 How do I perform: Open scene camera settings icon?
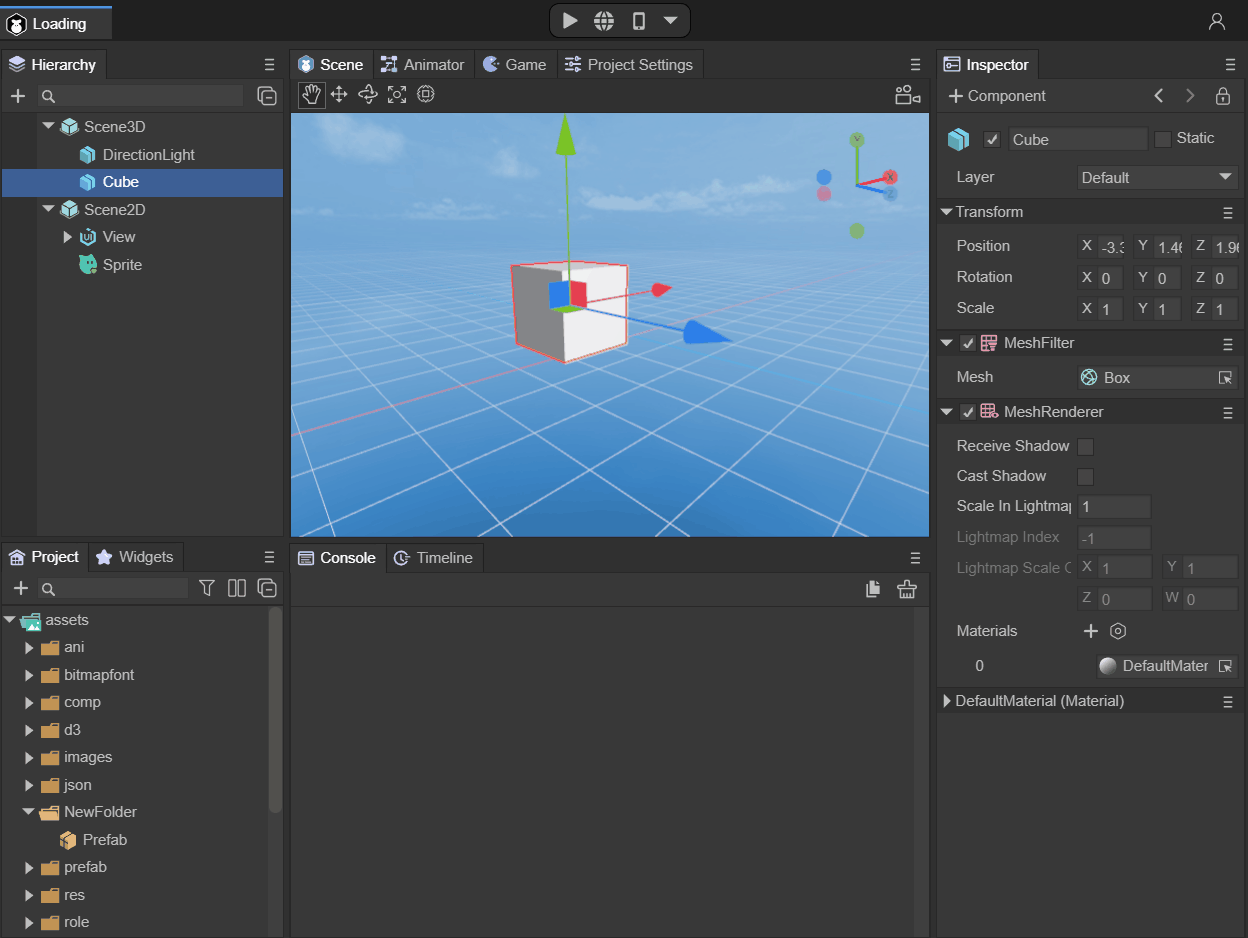[x=907, y=95]
